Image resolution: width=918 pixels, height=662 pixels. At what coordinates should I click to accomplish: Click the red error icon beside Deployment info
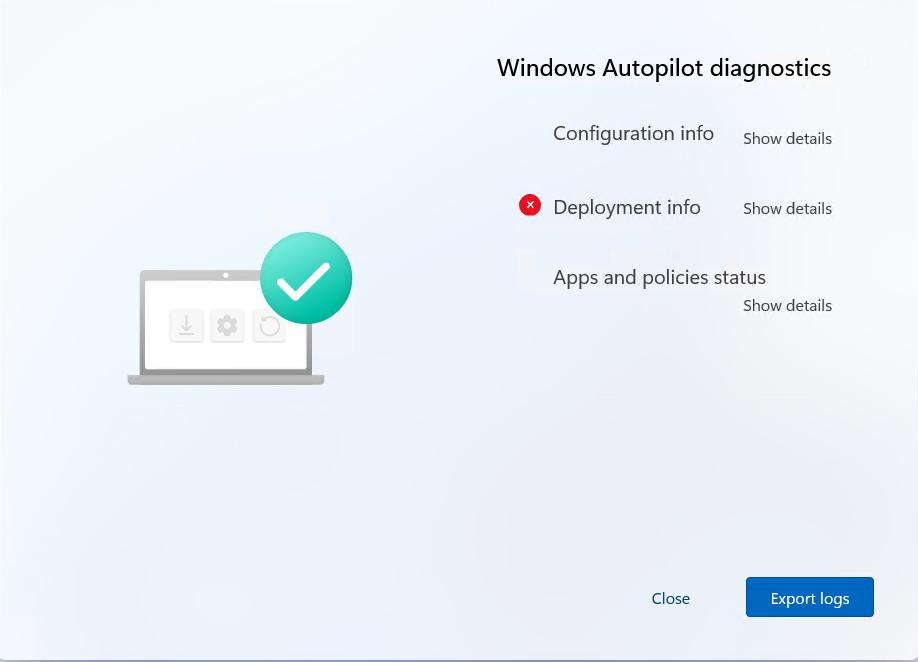pyautogui.click(x=530, y=205)
